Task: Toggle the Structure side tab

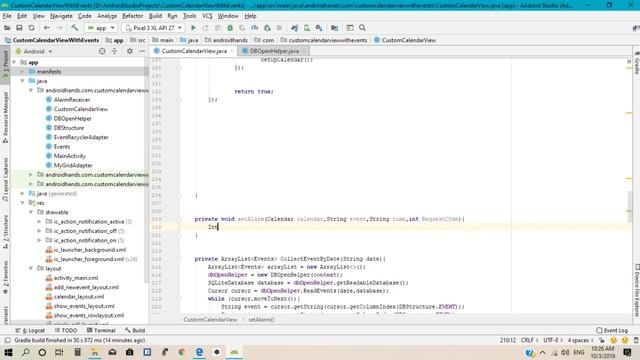Action: point(5,232)
